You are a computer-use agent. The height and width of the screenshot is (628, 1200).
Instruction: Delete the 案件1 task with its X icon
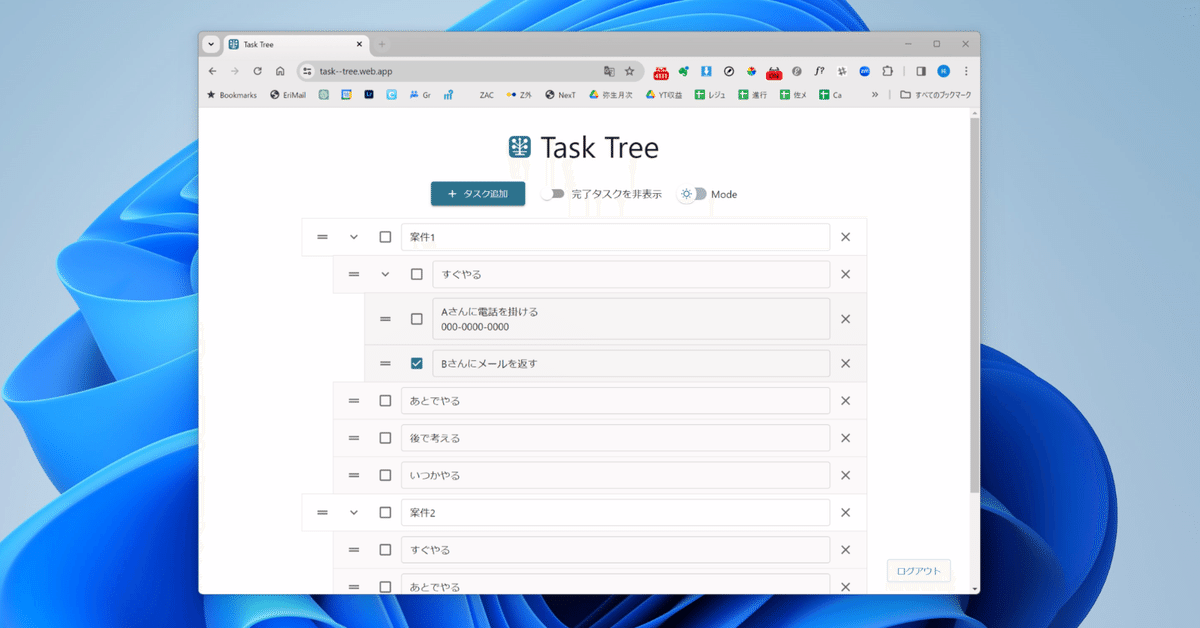point(845,237)
